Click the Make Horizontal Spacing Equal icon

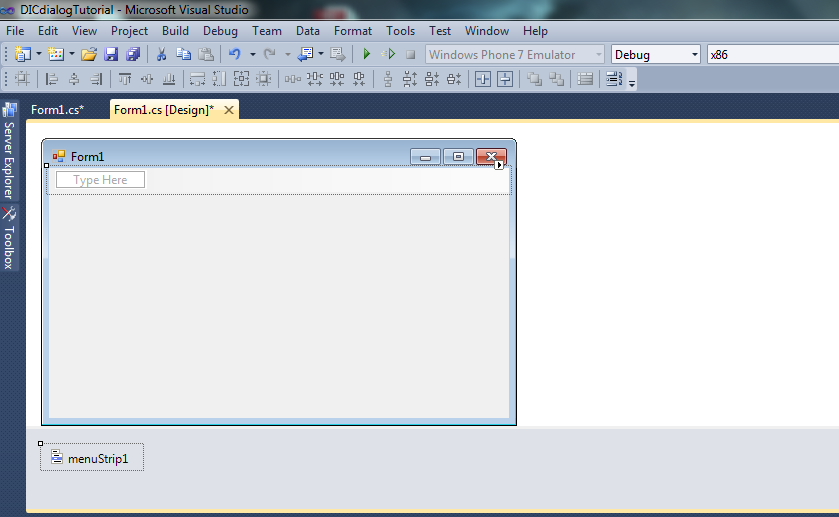(x=293, y=79)
